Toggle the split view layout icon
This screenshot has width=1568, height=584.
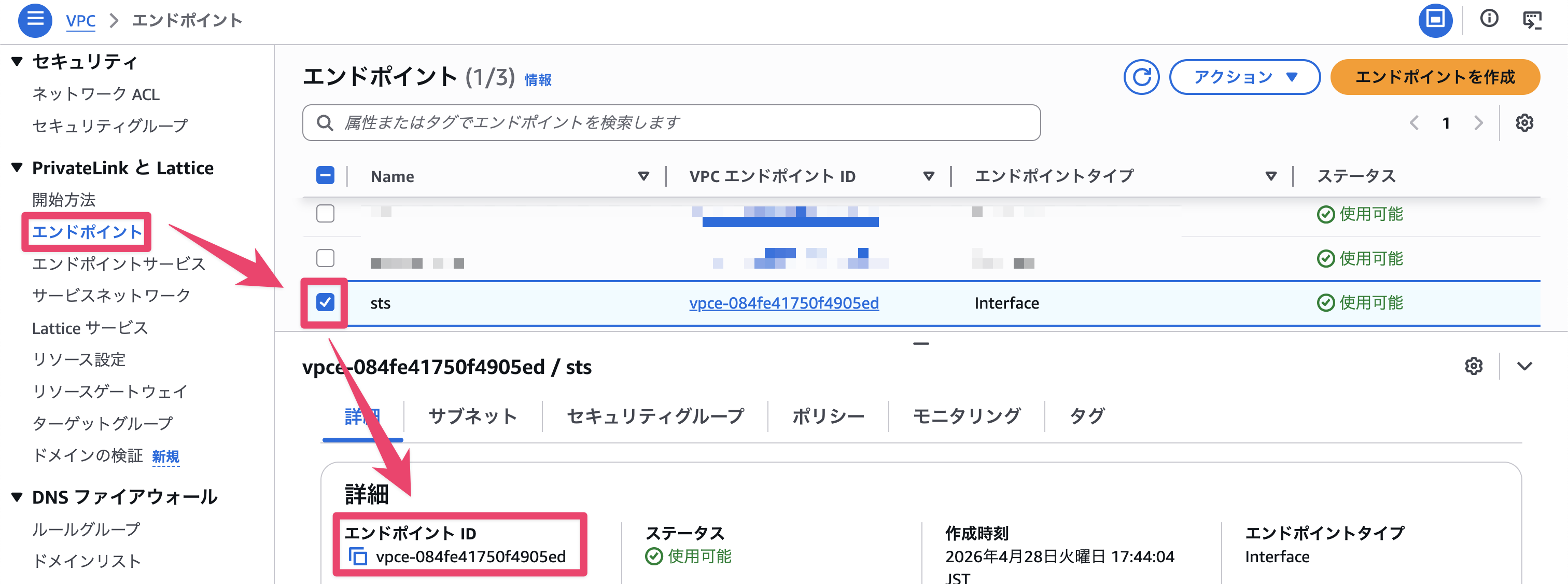[1435, 20]
